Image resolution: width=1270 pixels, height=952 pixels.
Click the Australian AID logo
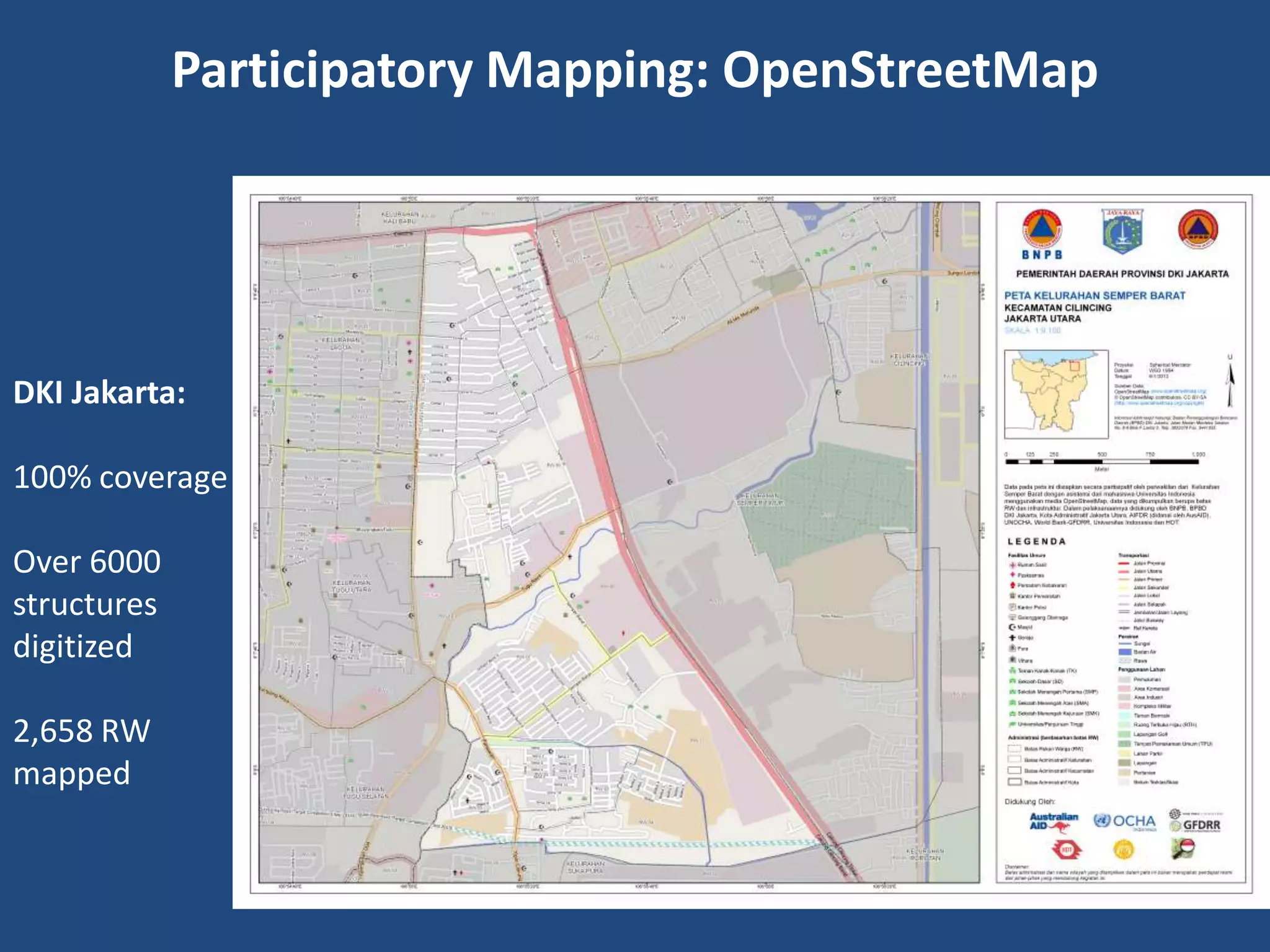click(x=1054, y=822)
